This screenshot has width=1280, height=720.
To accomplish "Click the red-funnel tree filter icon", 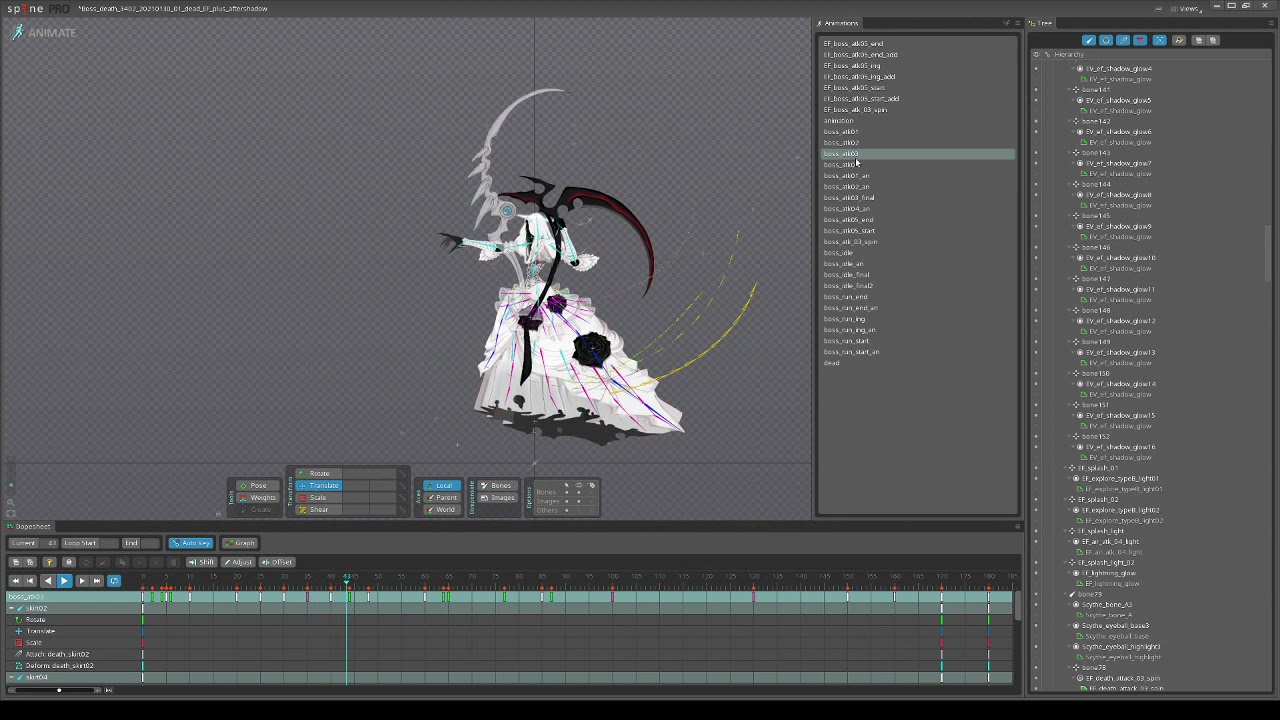I will tap(1140, 41).
